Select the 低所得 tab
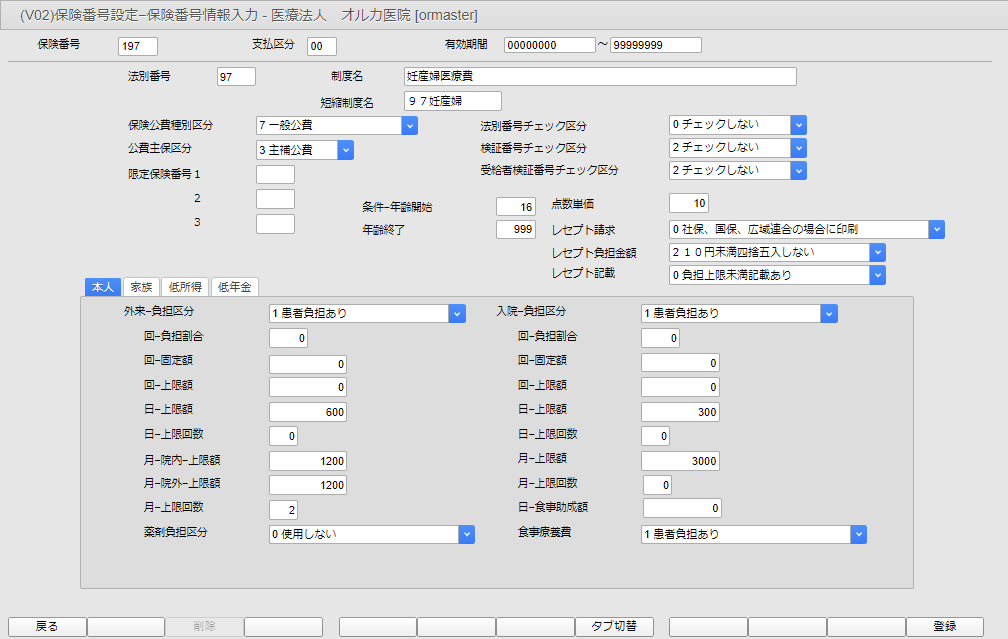This screenshot has width=1008, height=639. tap(183, 288)
